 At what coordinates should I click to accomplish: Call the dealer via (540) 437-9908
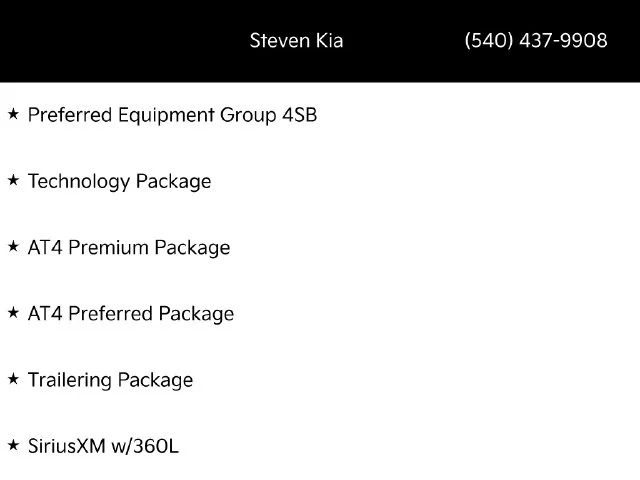tap(536, 40)
